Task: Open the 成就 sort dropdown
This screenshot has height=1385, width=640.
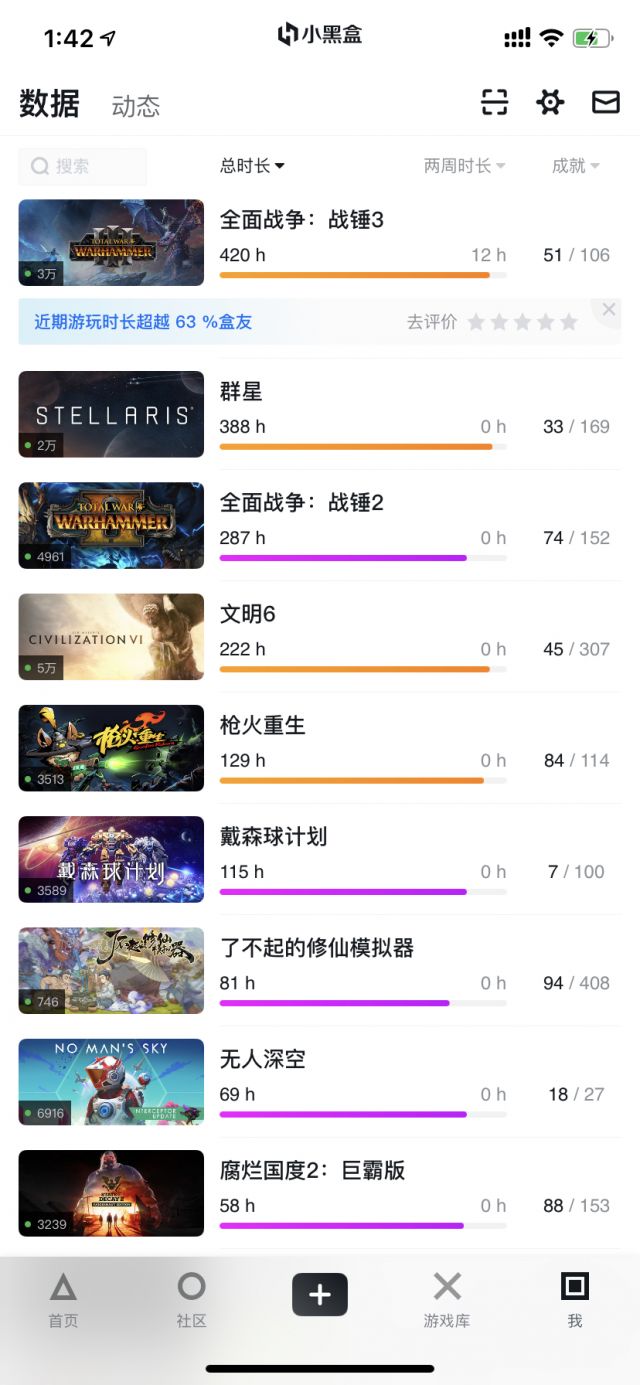Action: click(575, 166)
